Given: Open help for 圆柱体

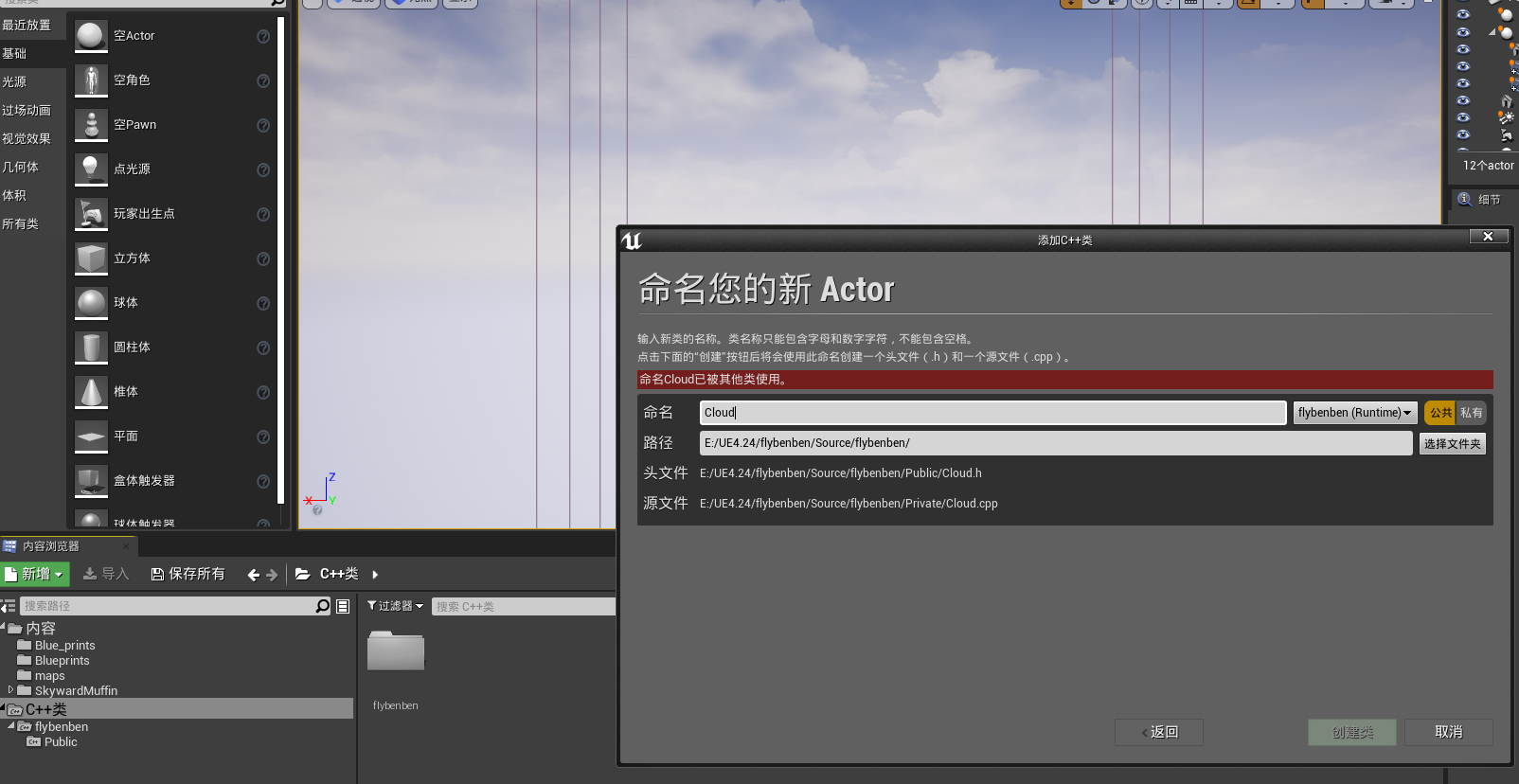Looking at the screenshot, I should tap(263, 348).
